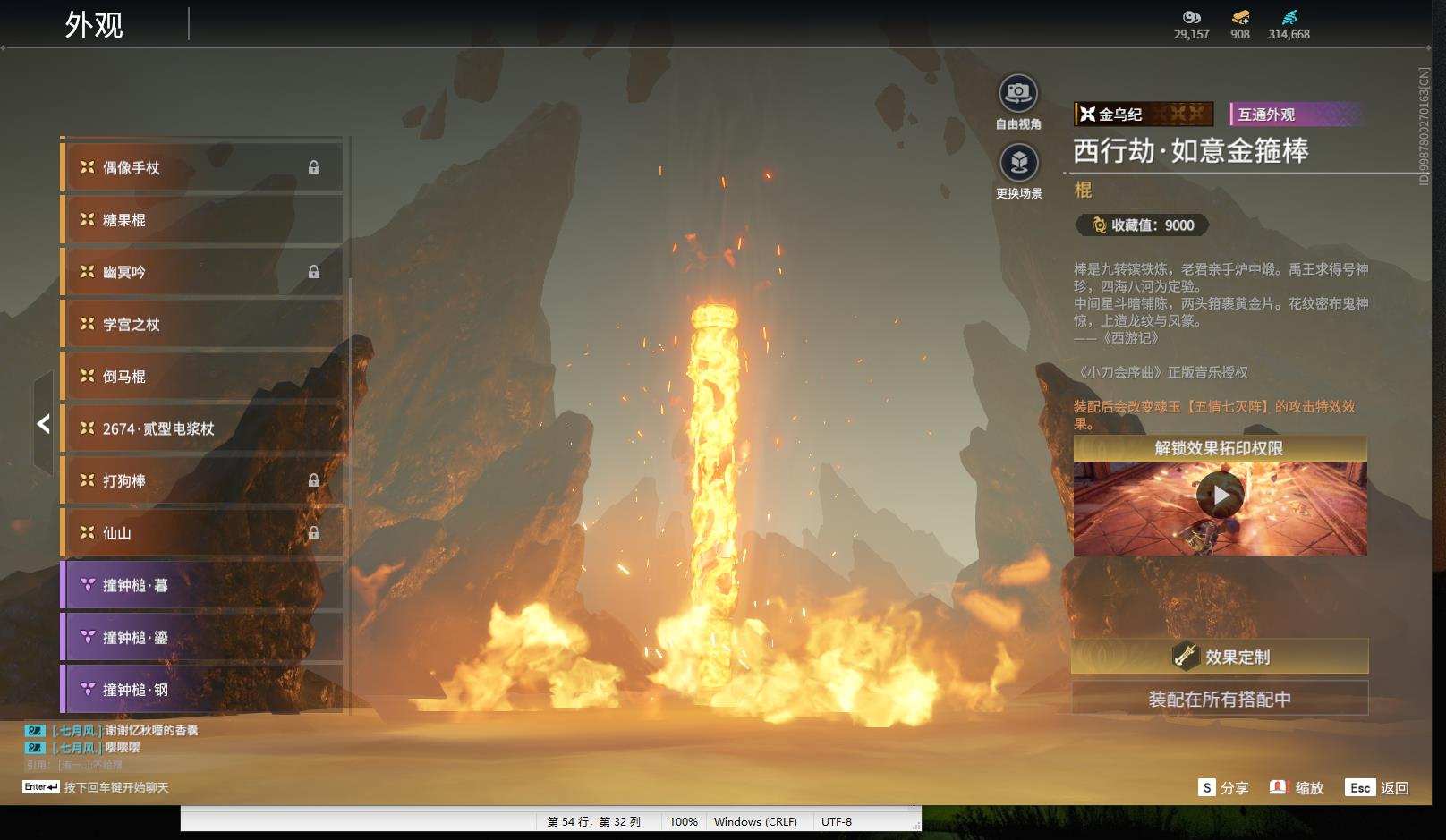Select the 撞钟槌·暮 skin

pyautogui.click(x=201, y=585)
